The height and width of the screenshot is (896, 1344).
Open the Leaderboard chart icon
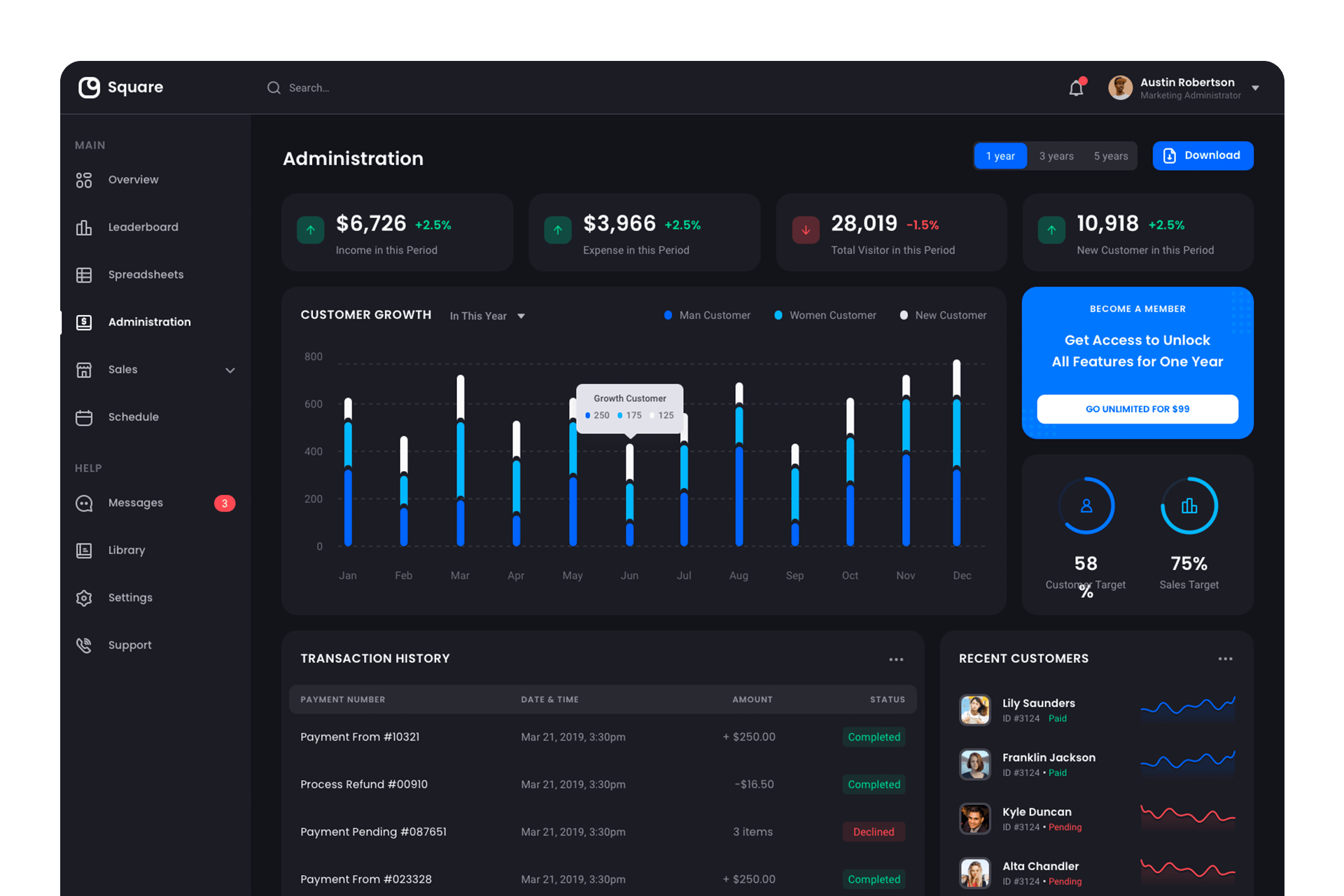pyautogui.click(x=84, y=227)
